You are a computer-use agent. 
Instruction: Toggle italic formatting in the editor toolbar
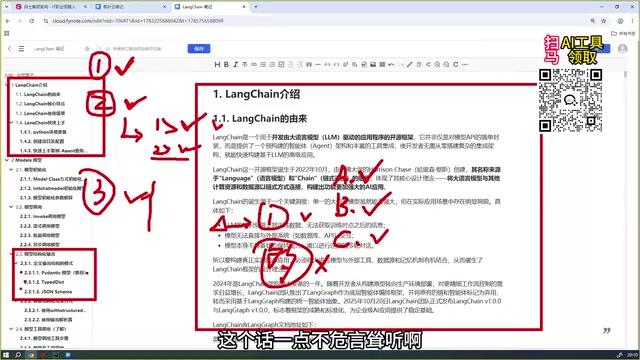pos(236,64)
